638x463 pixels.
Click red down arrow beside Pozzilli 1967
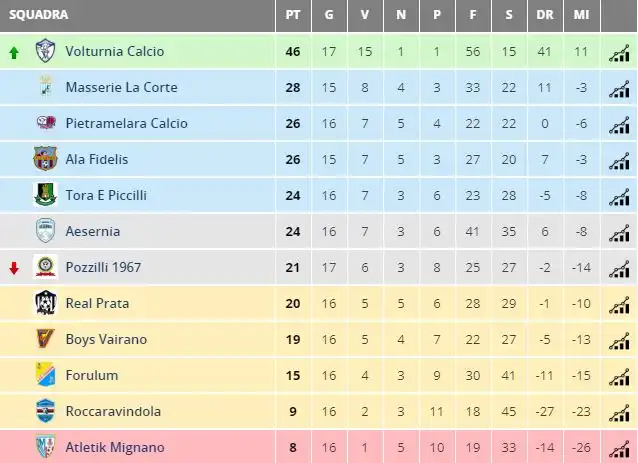[x=14, y=268]
